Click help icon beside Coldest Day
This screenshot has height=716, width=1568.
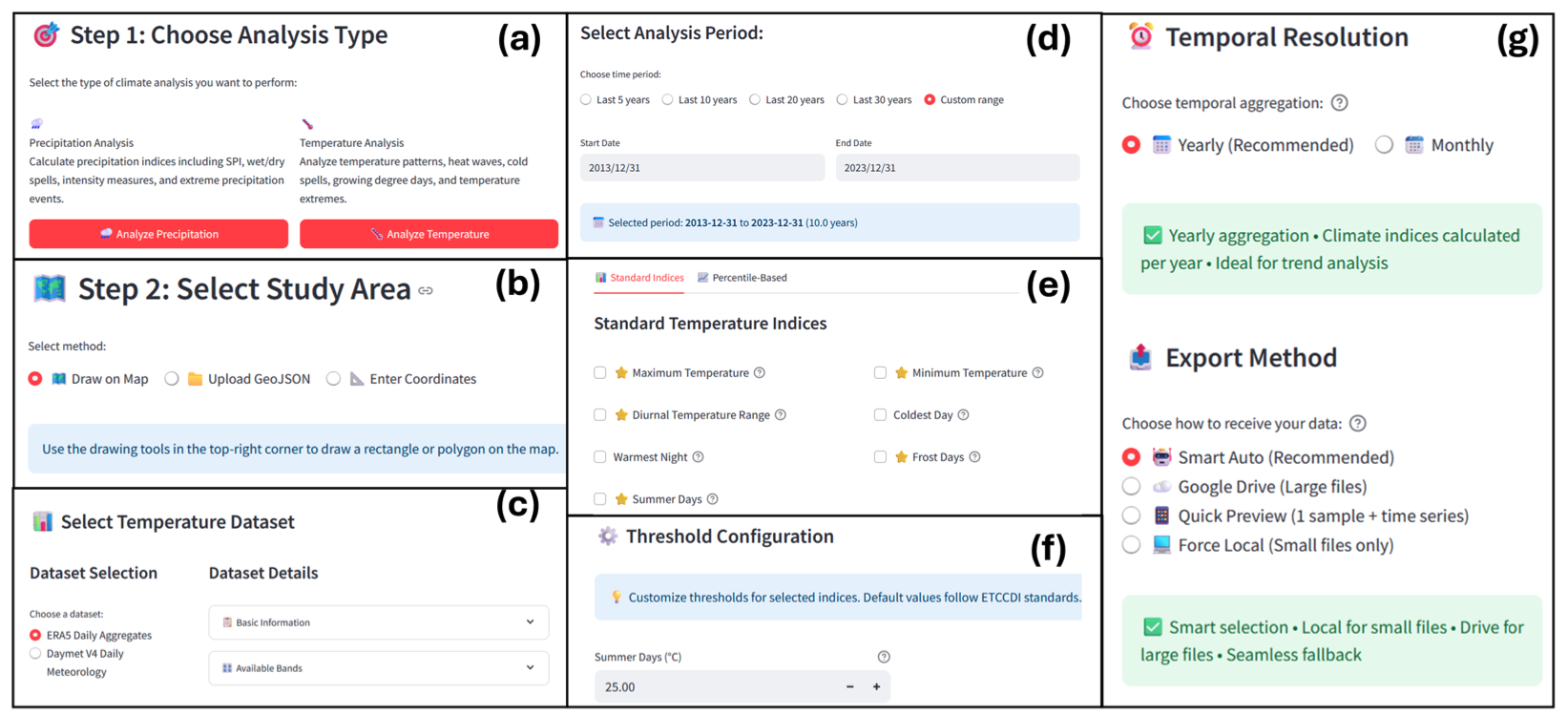[963, 415]
